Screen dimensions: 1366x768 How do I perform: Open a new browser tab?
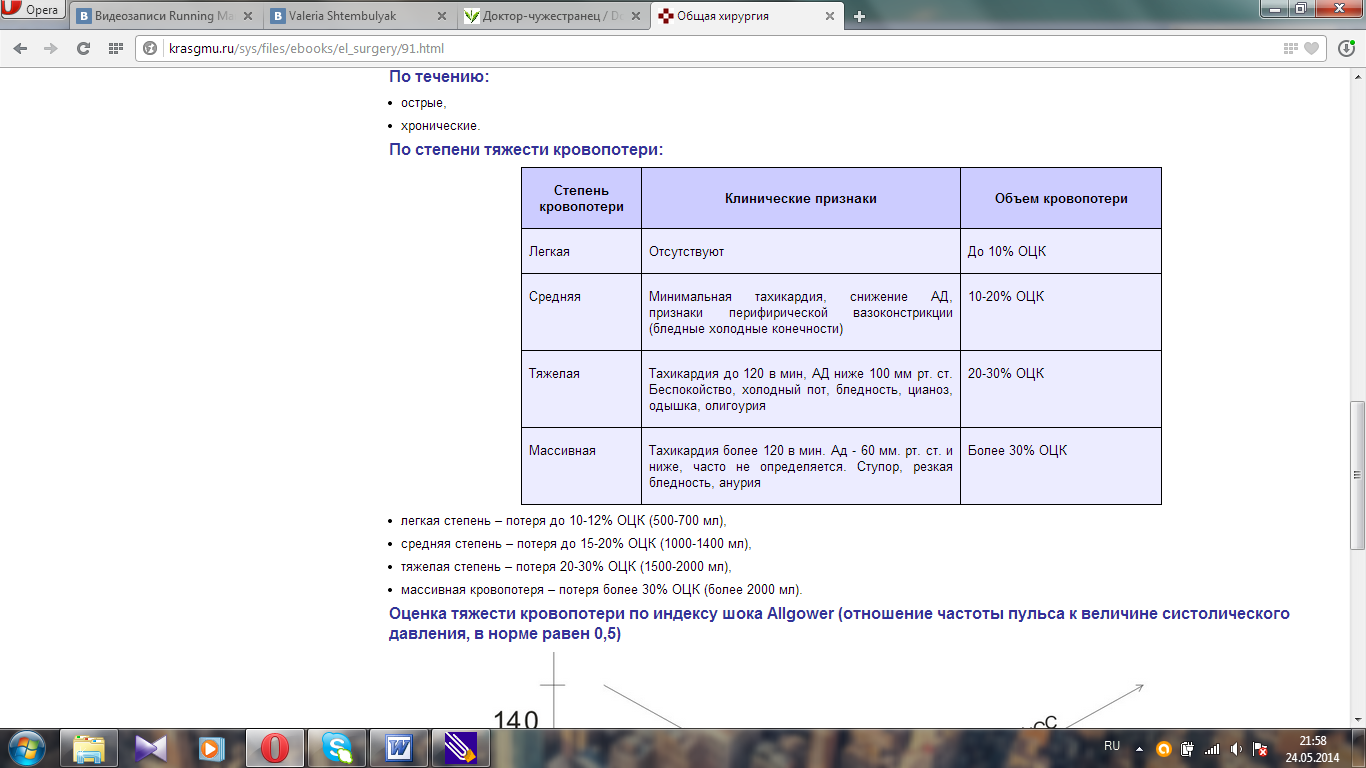859,16
